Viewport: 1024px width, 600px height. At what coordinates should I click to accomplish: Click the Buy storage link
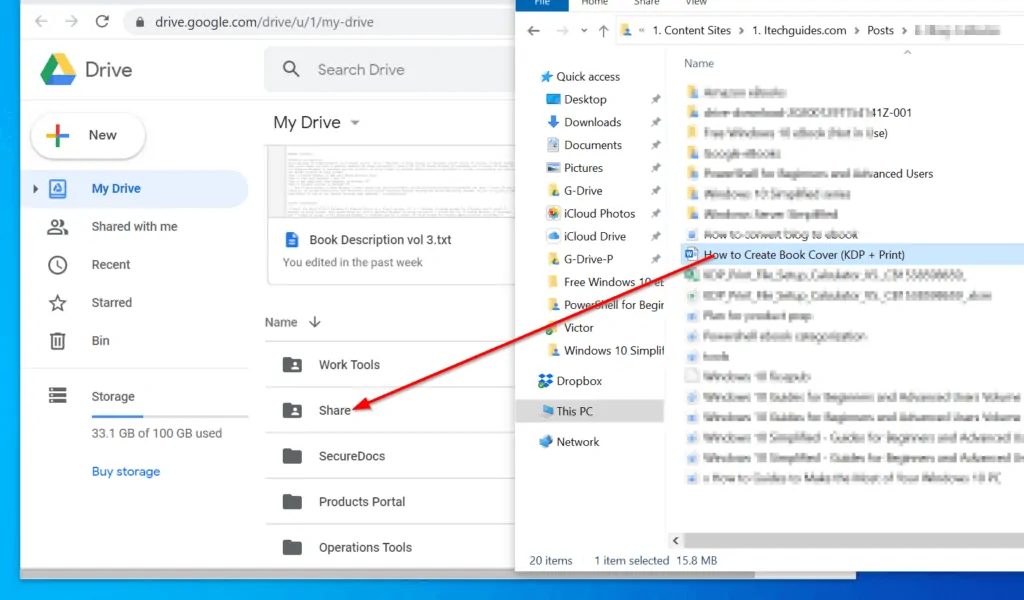125,471
